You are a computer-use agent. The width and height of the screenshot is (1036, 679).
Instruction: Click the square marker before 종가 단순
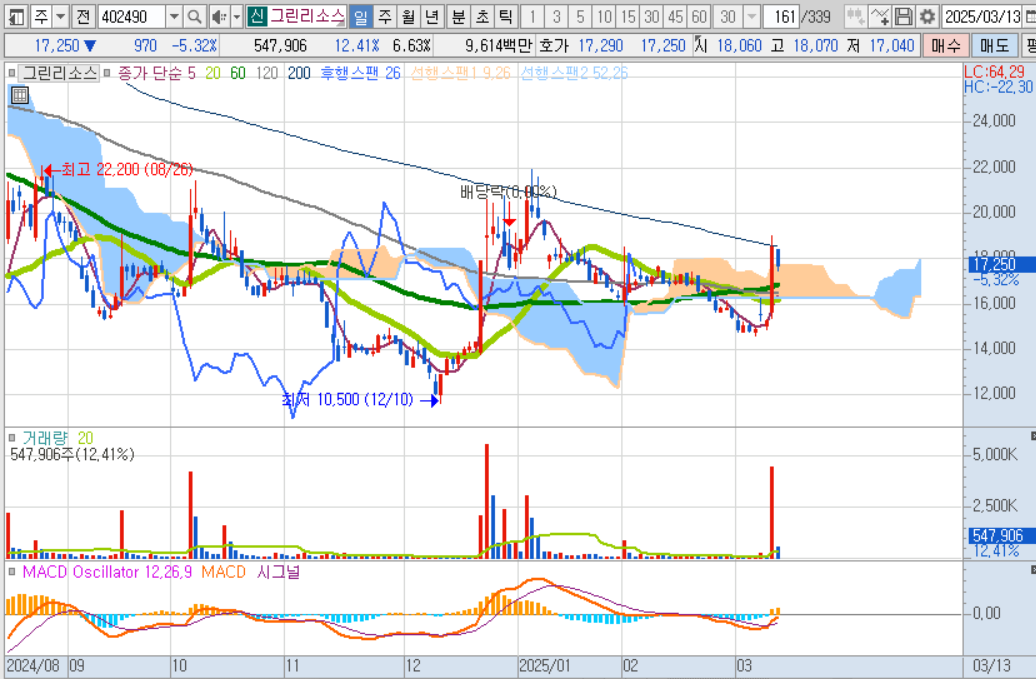coord(107,73)
